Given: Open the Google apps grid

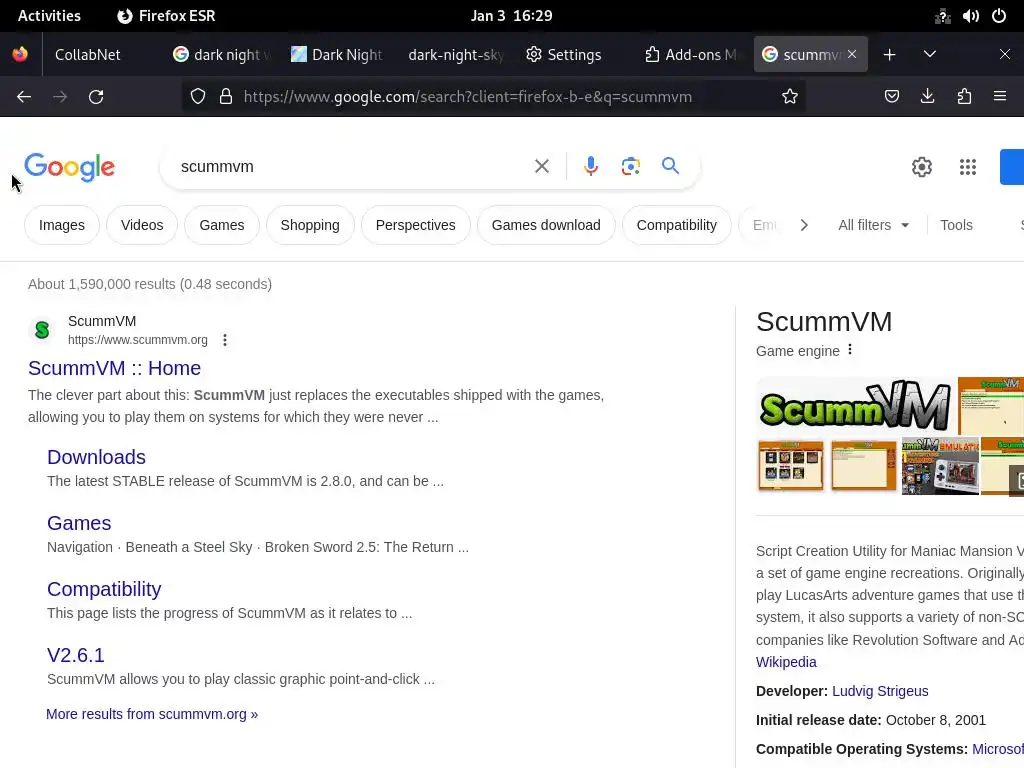Looking at the screenshot, I should pyautogui.click(x=968, y=167).
